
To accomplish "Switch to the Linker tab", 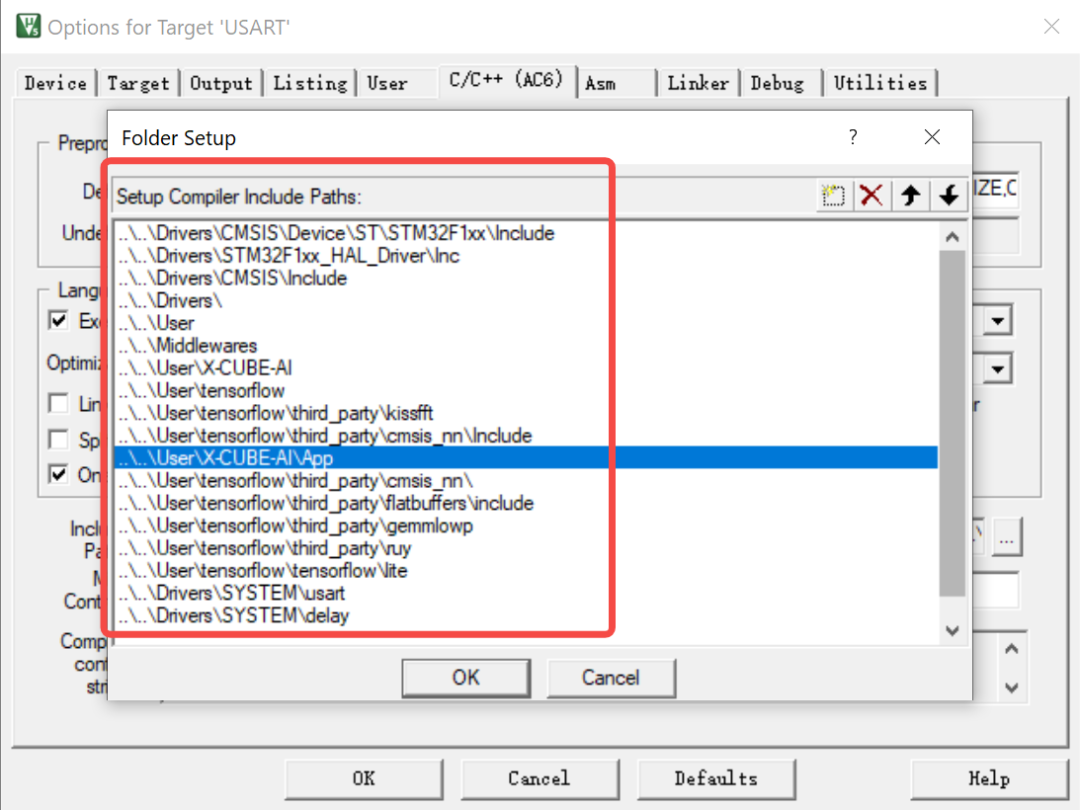I will 698,83.
